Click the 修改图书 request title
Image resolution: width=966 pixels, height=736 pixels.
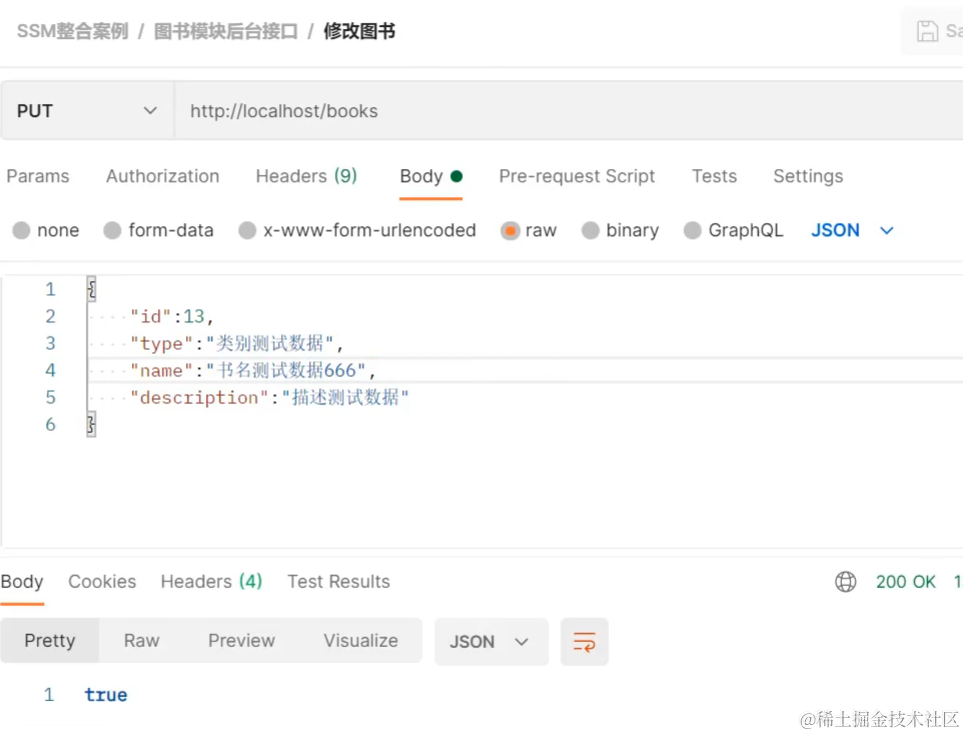(359, 31)
